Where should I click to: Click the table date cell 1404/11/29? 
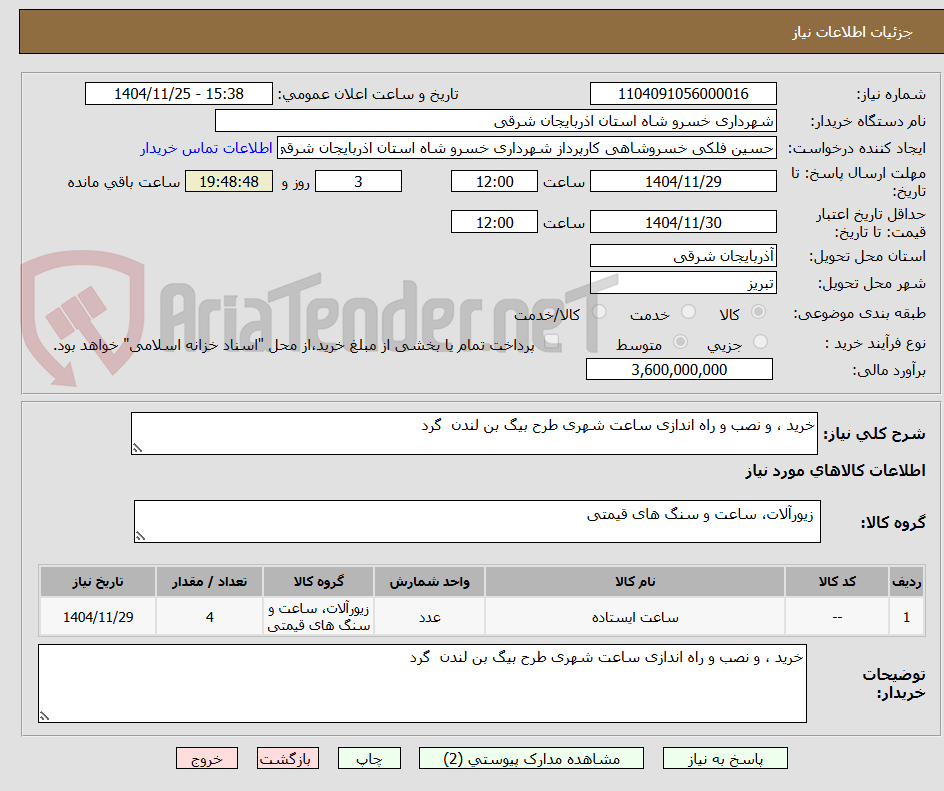tap(98, 617)
